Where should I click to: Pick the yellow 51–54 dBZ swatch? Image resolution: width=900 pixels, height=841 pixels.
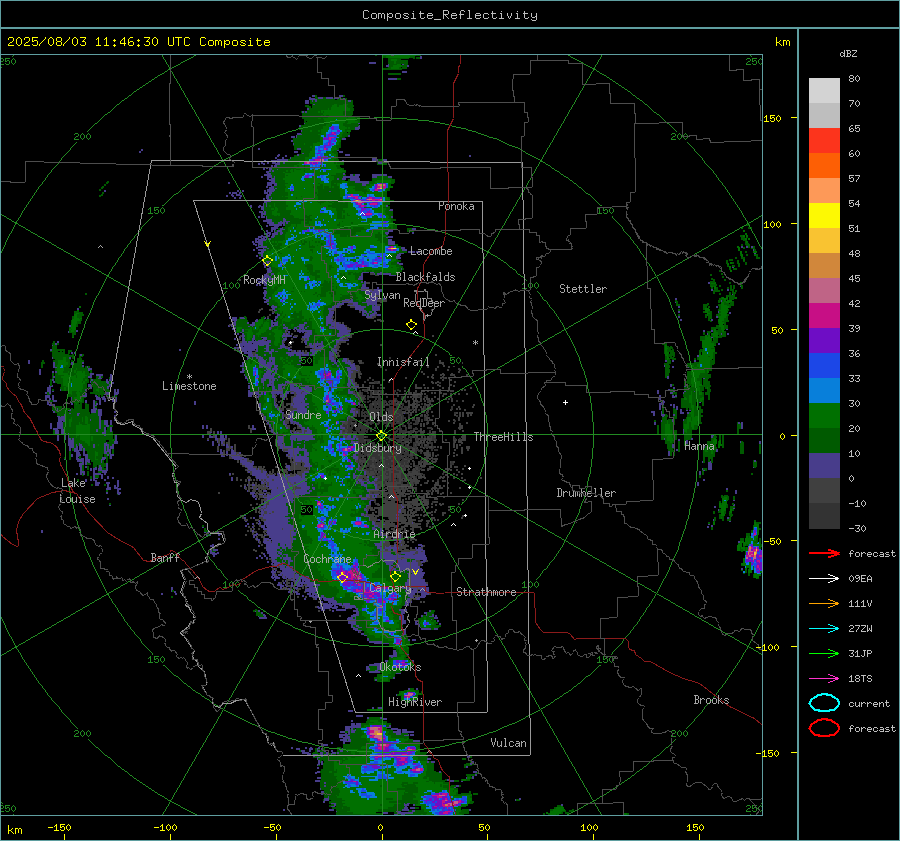824,215
